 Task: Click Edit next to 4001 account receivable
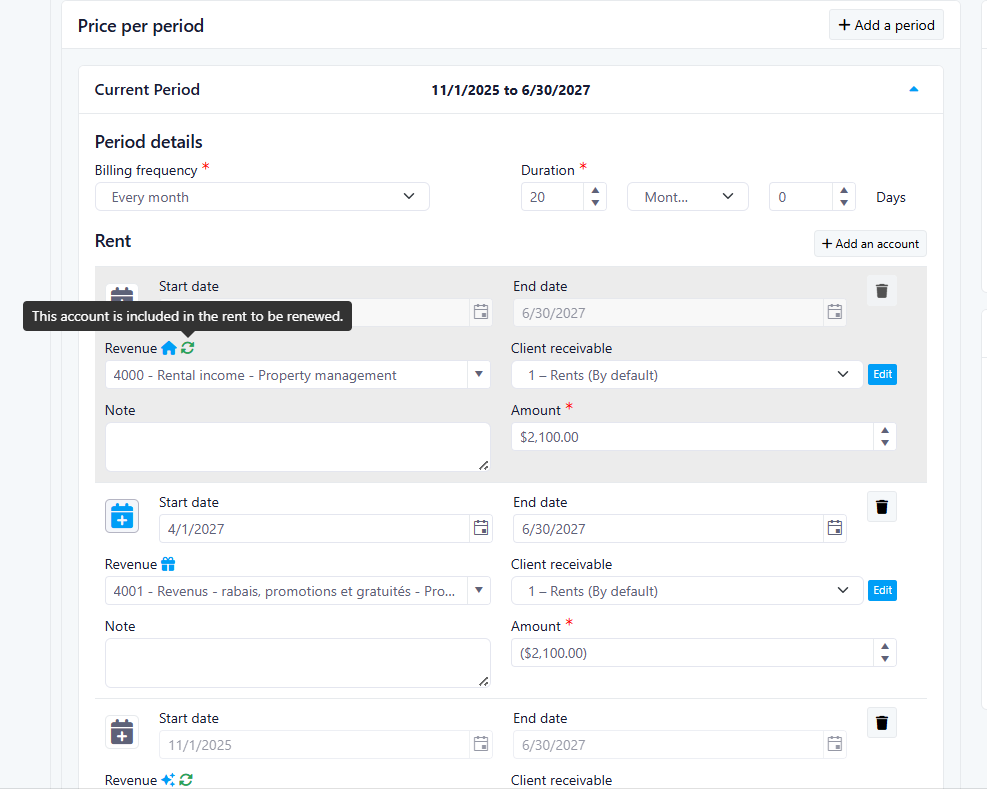click(883, 591)
